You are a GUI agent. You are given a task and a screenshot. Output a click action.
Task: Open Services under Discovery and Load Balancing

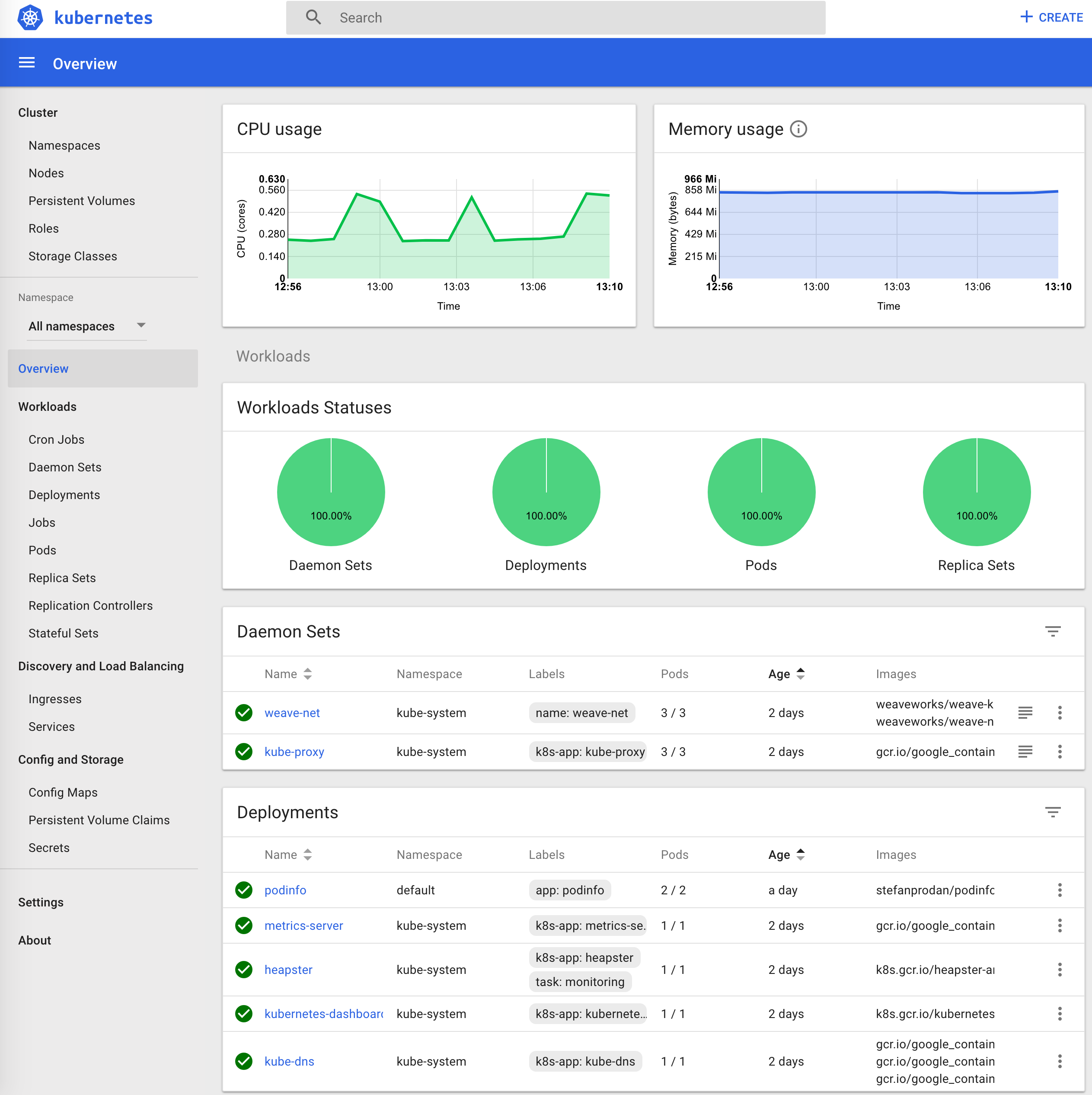51,727
